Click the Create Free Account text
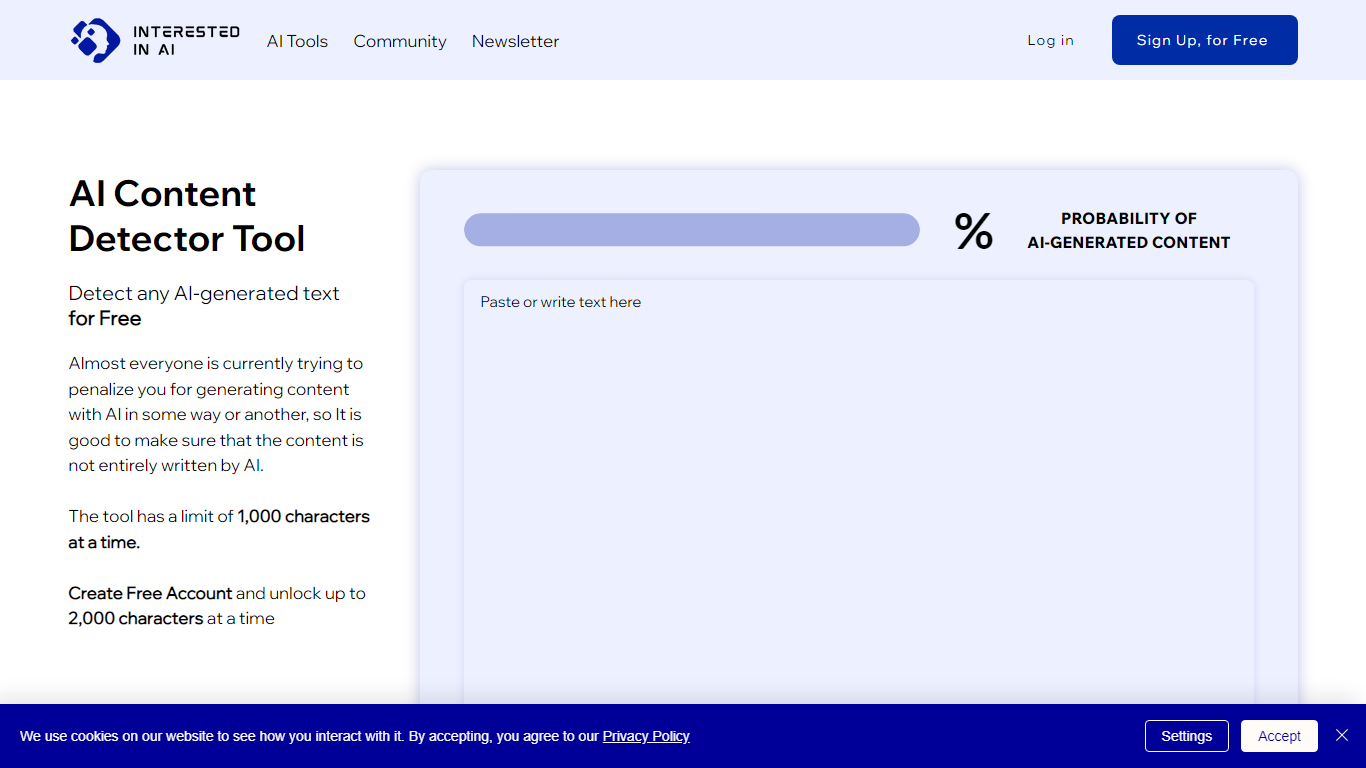Screen dimensions: 1366x768 point(150,593)
